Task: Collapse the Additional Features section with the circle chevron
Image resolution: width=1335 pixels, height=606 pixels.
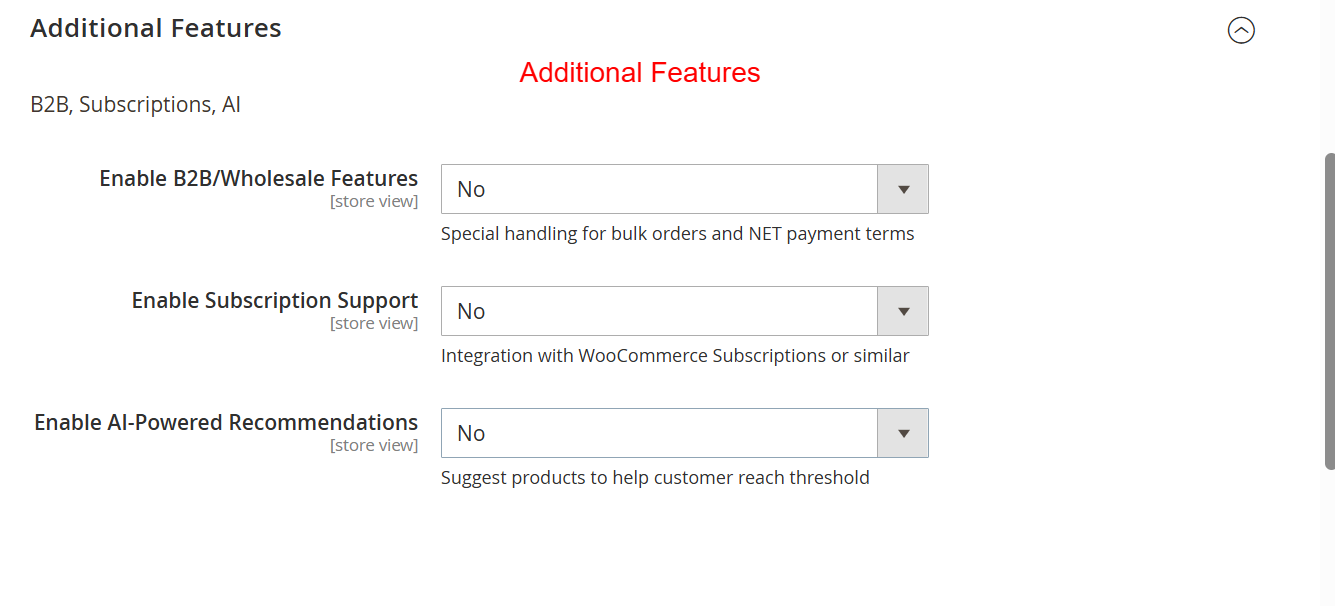Action: (x=1241, y=31)
